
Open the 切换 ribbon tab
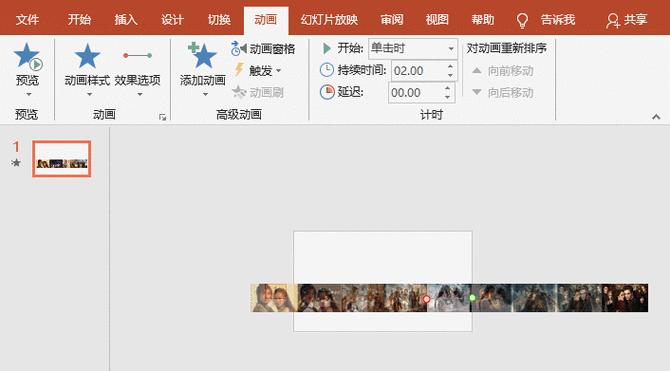[219, 20]
